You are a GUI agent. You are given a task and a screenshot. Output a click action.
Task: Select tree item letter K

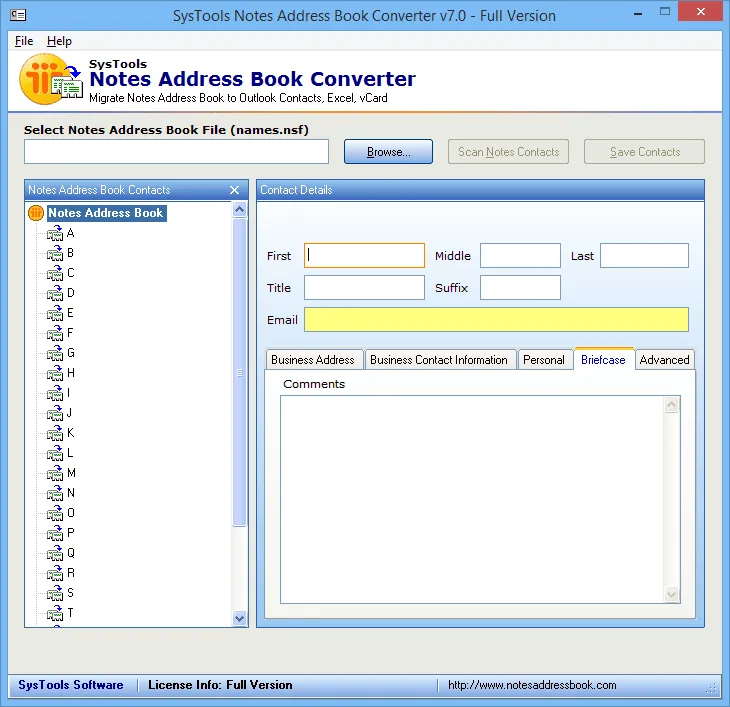71,433
